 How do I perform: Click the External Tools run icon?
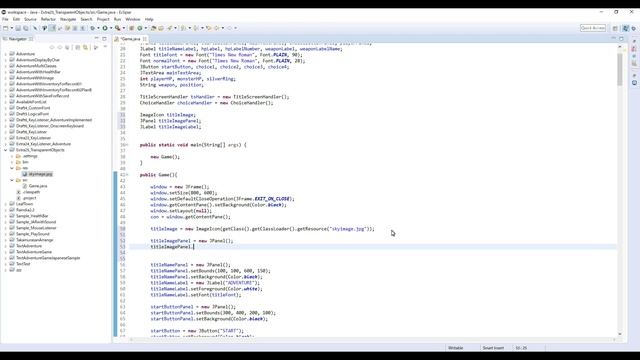click(x=118, y=28)
